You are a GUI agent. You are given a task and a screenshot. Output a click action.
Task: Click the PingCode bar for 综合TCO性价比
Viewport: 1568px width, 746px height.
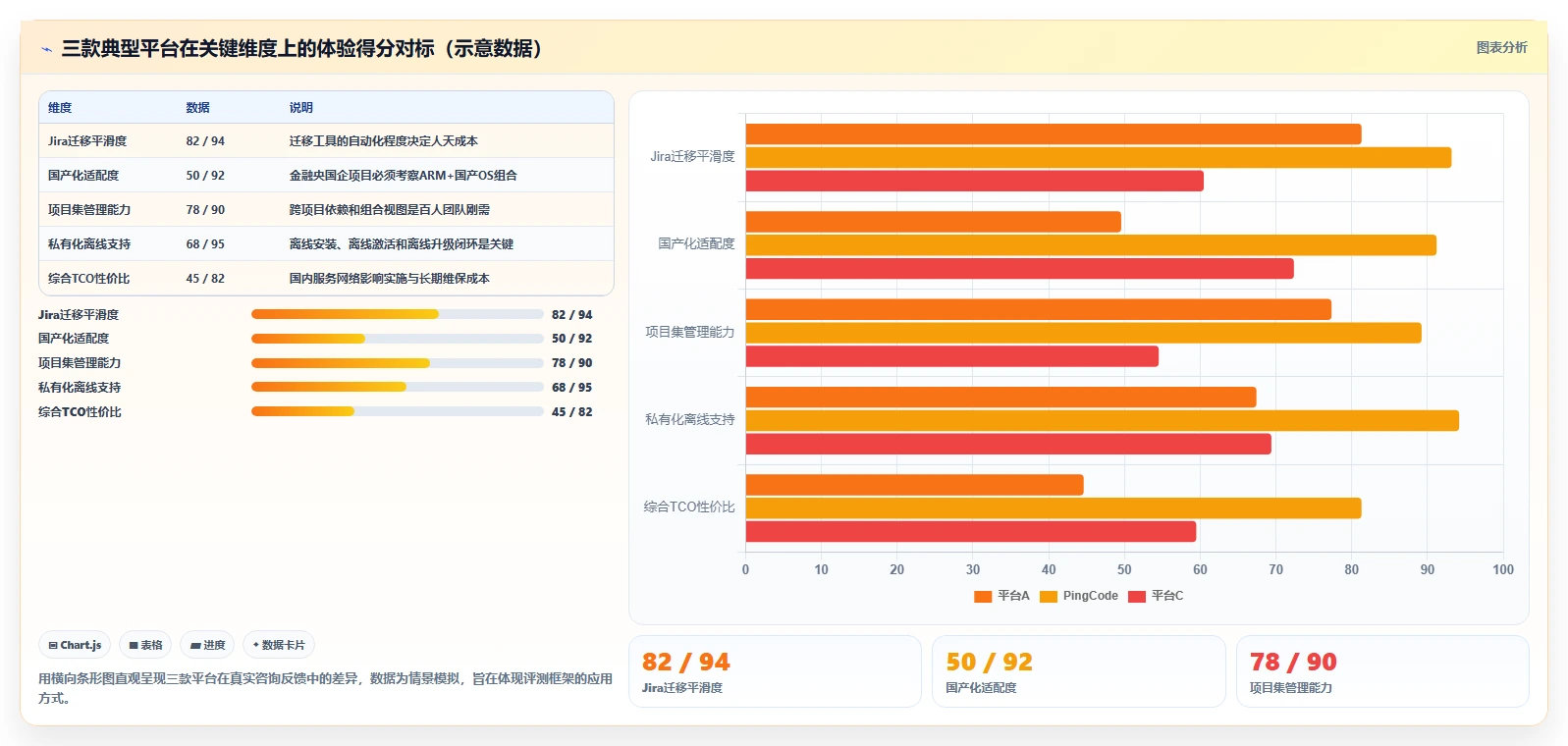(x=1054, y=508)
